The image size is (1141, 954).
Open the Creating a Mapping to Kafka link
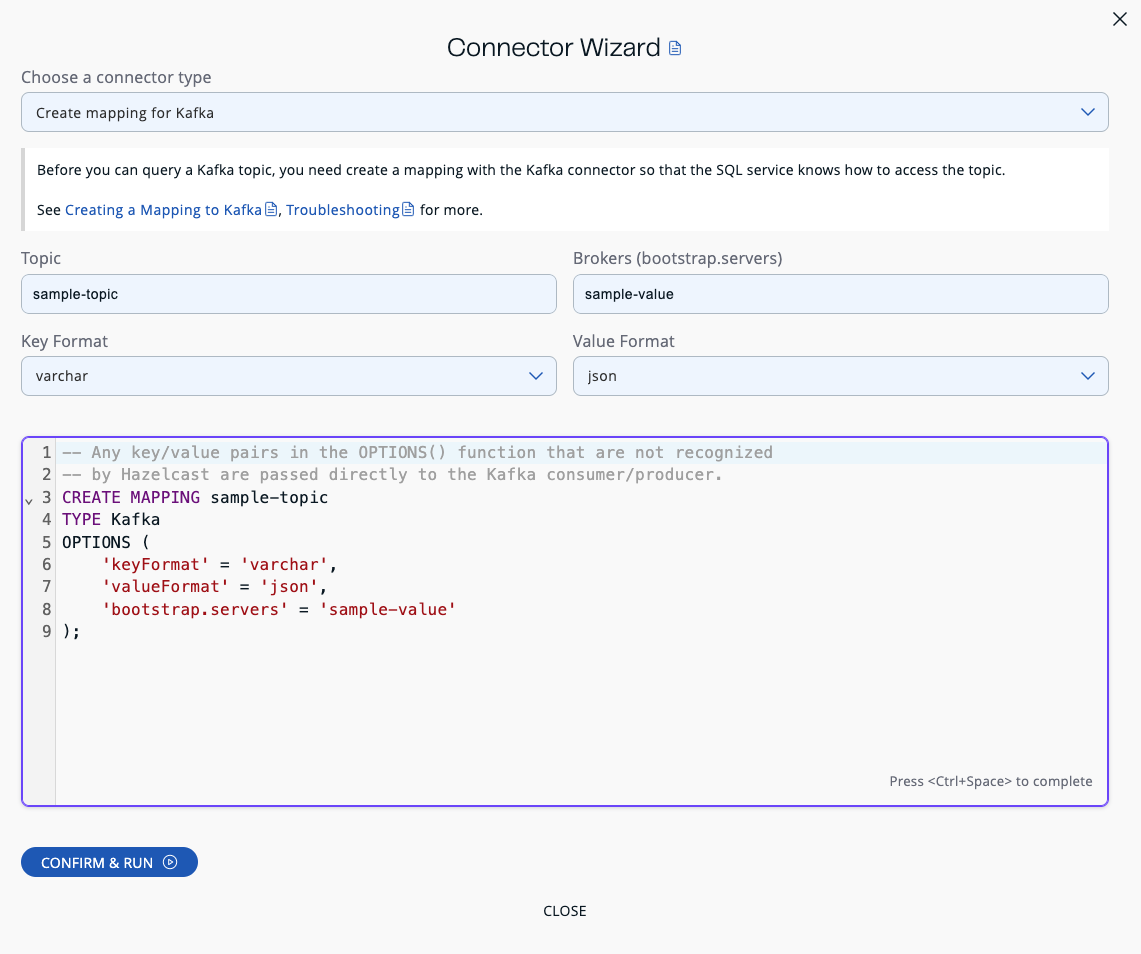pos(164,209)
